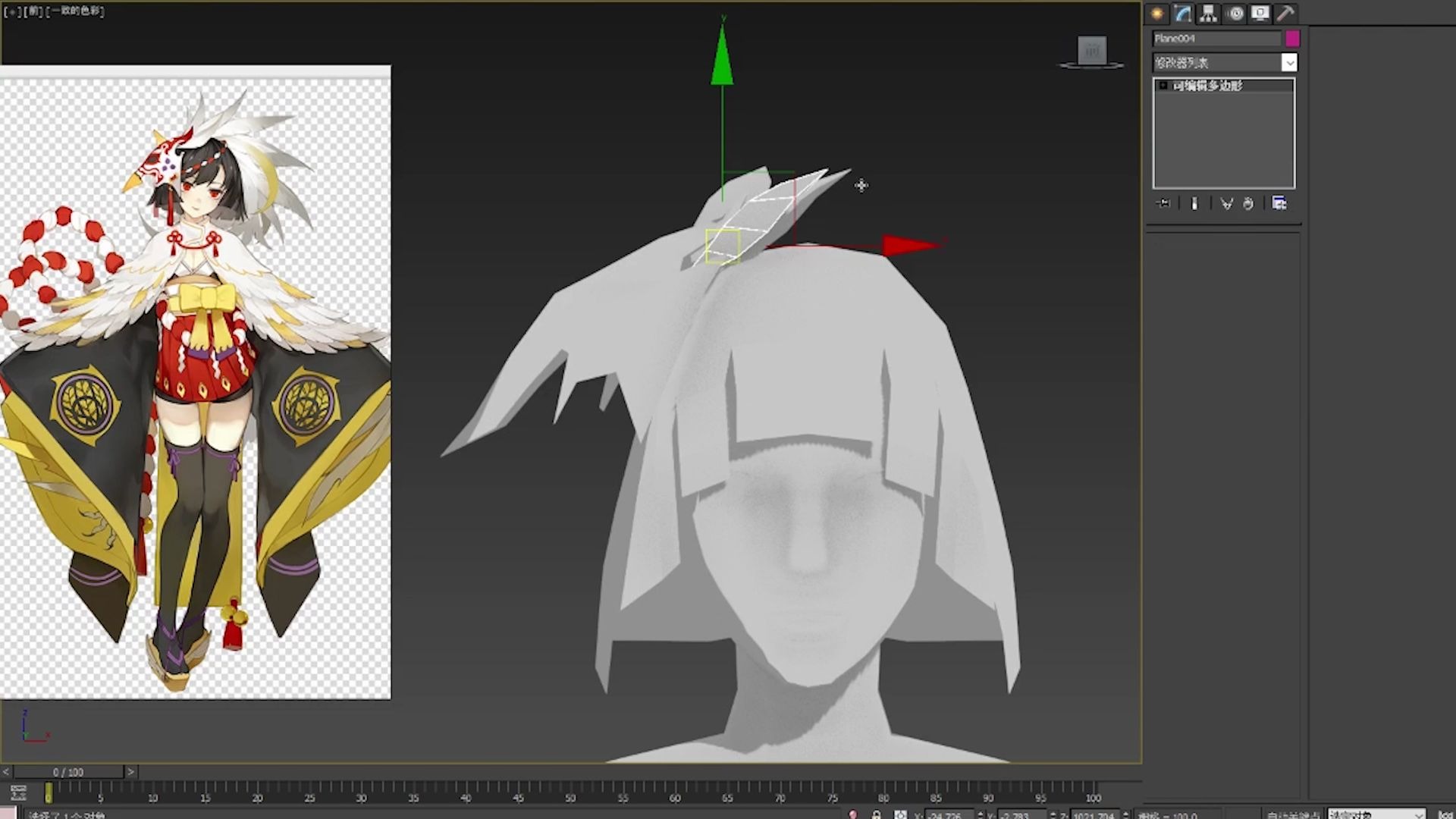Open configure modifier sets icon
Image resolution: width=1456 pixels, height=819 pixels.
click(1279, 203)
